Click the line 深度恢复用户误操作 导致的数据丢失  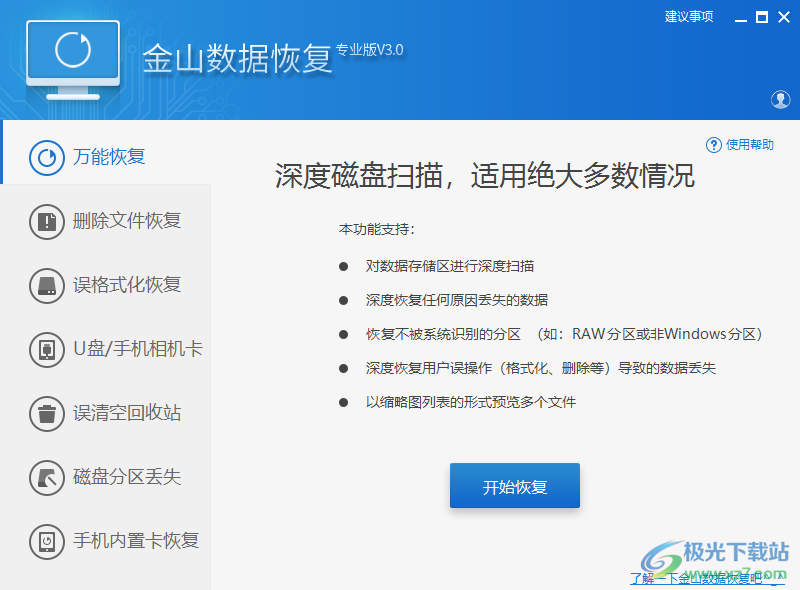(x=541, y=368)
